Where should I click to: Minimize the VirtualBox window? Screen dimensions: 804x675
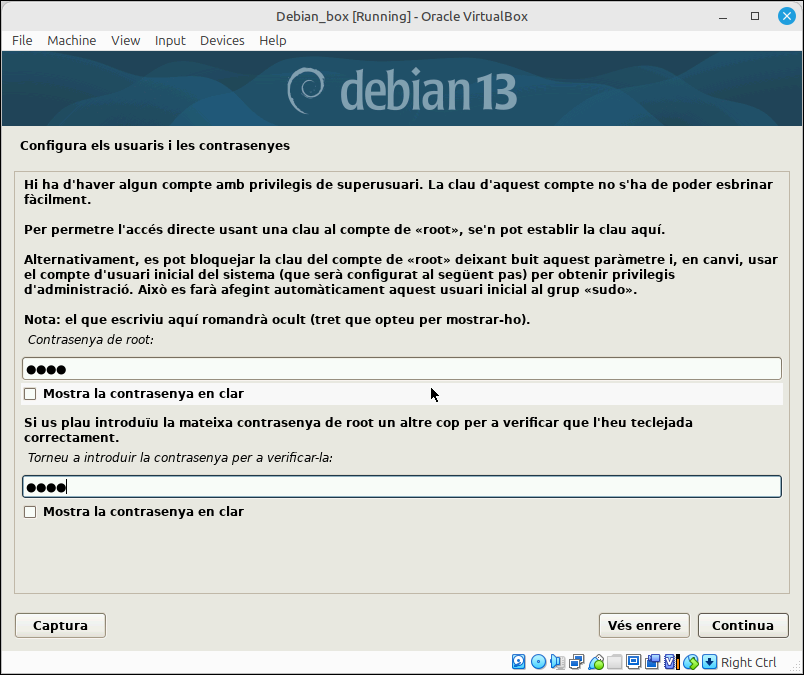(723, 17)
